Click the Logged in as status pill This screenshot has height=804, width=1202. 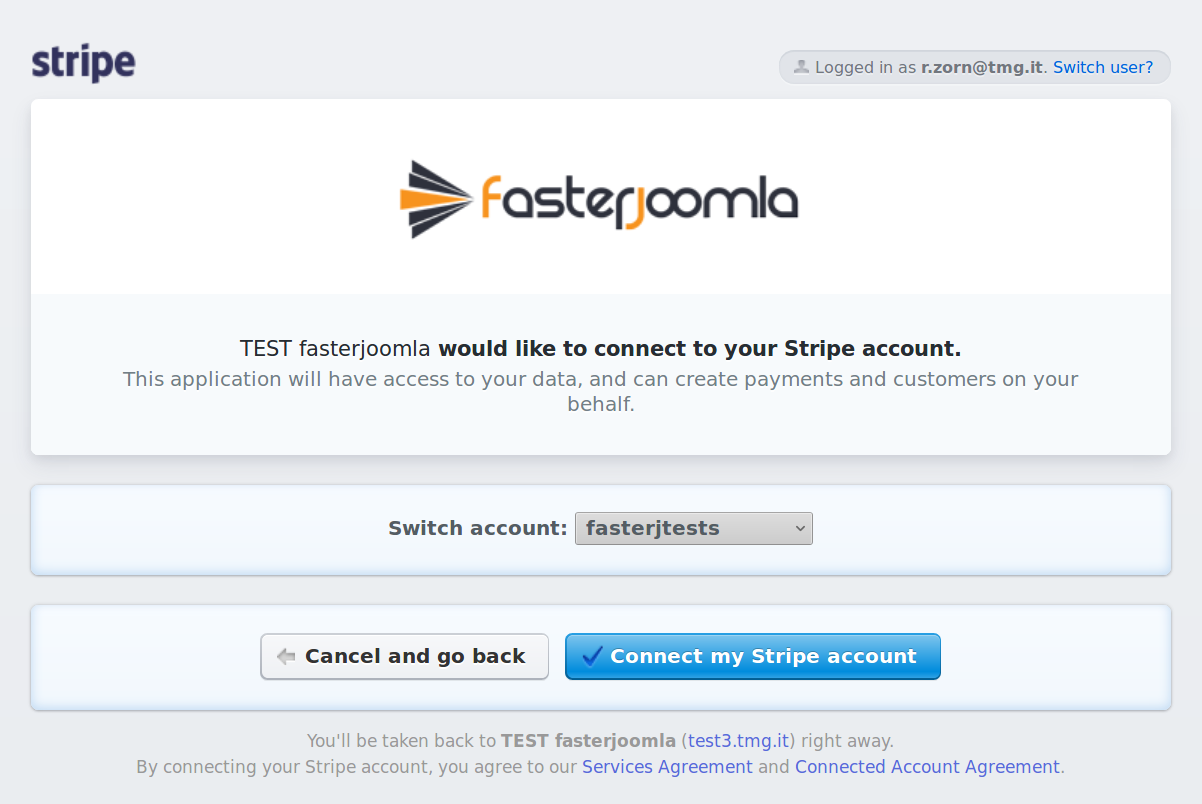point(975,67)
